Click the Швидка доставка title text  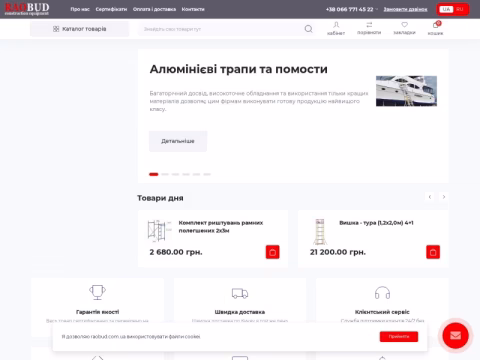pos(240,312)
